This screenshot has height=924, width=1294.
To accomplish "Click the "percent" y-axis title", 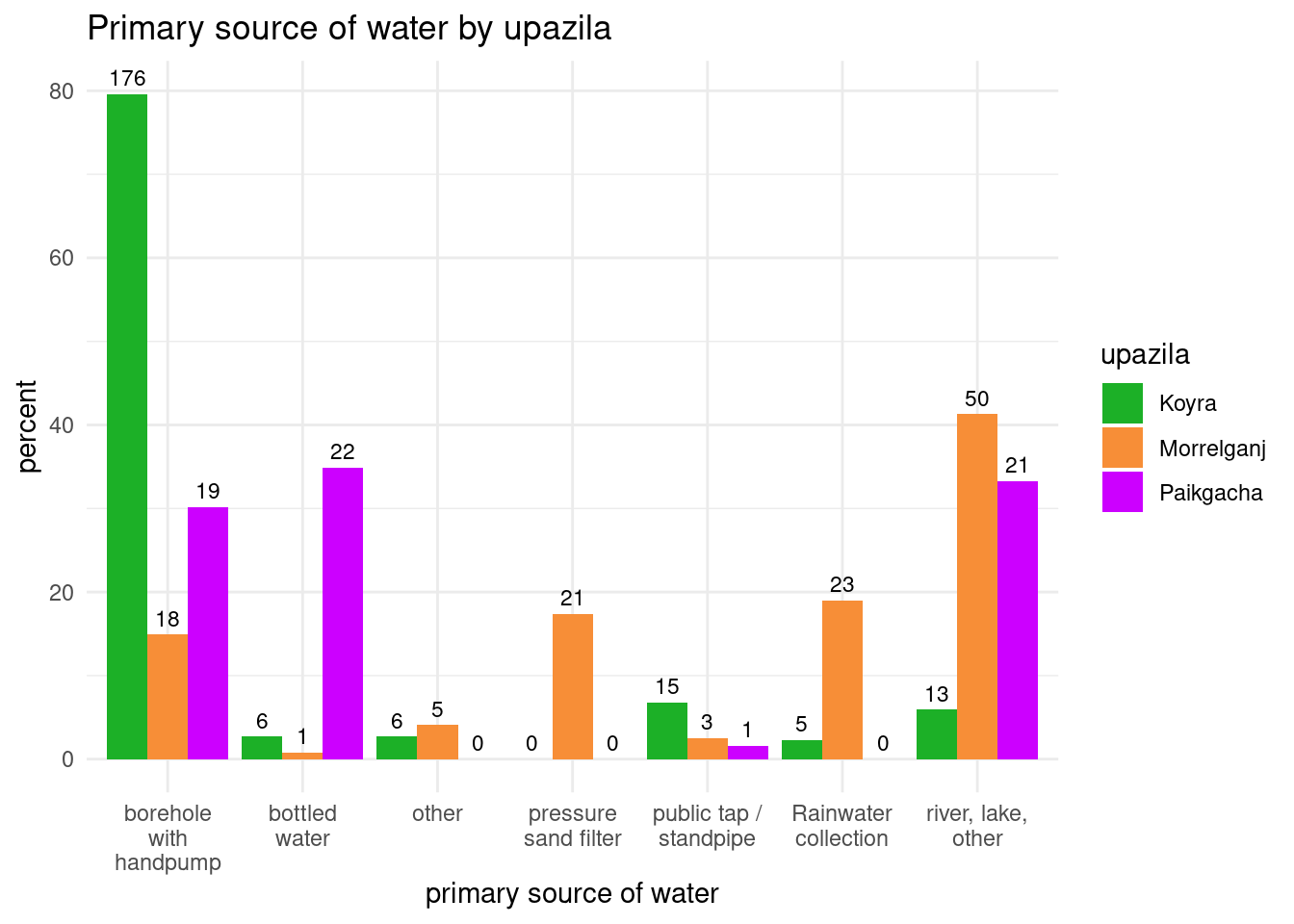I will tap(27, 426).
